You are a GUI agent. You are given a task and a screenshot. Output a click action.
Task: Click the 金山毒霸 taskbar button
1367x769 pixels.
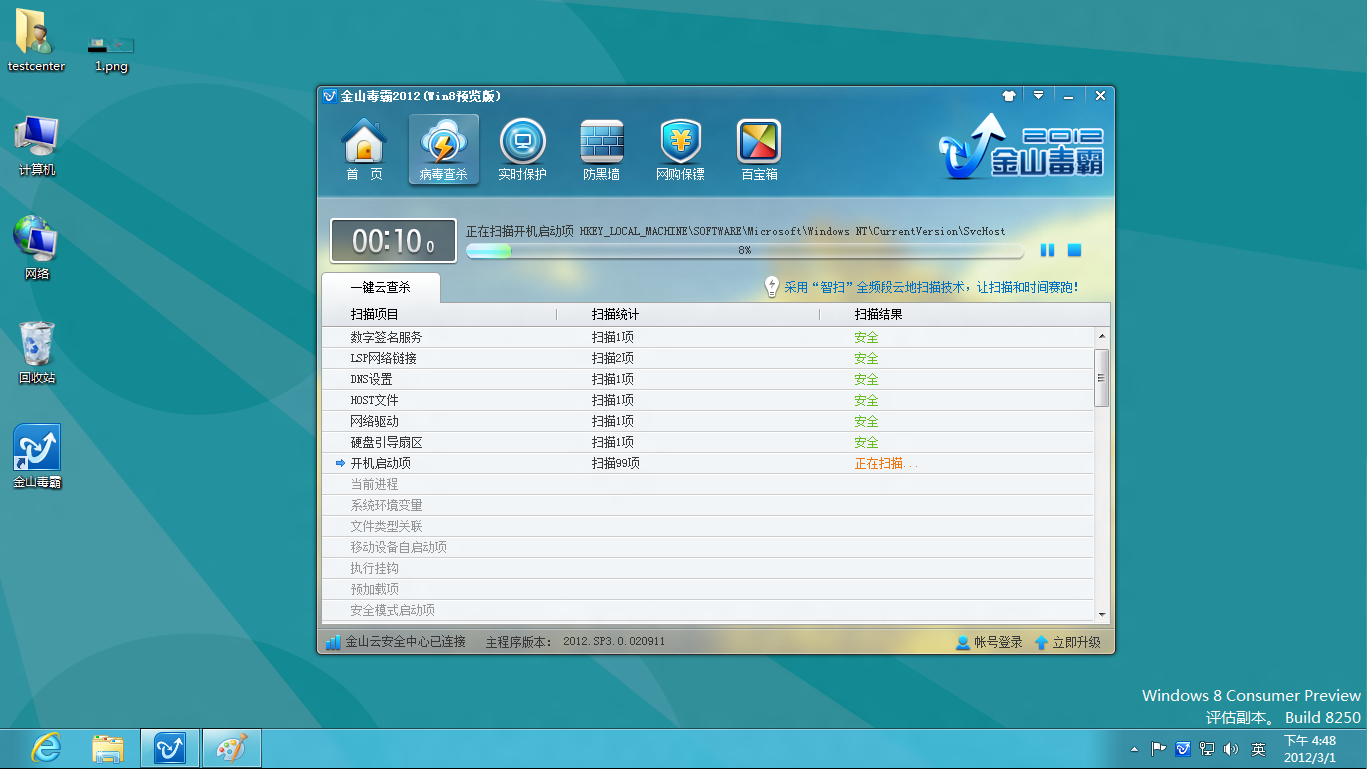(170, 748)
